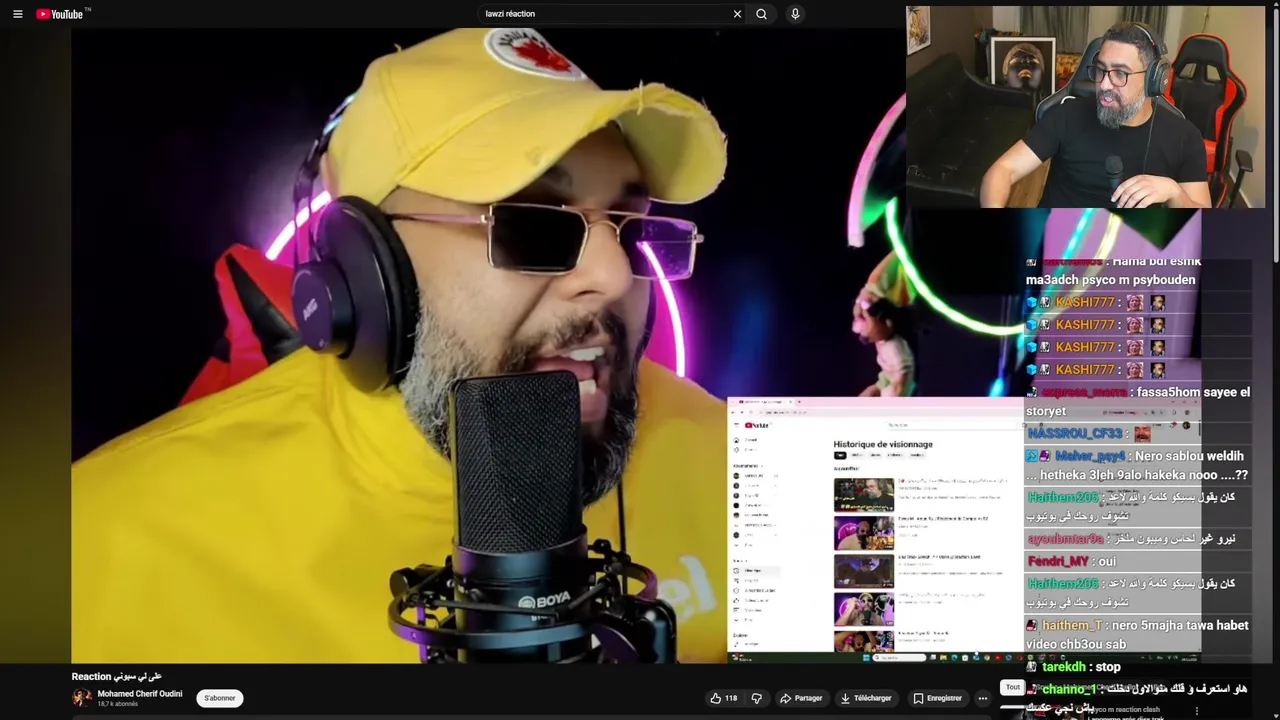Click the chat username "NASSROU_CF33"
Screen dimensions: 1280x720
(x=1075, y=433)
